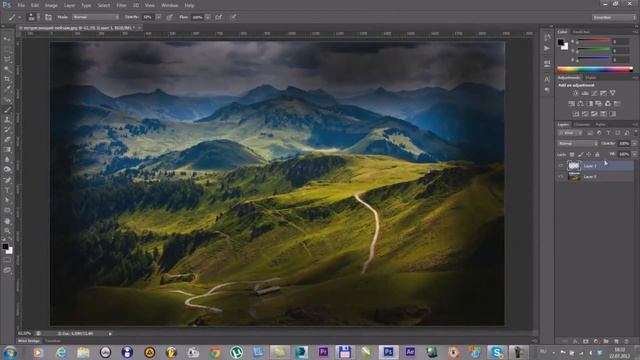
Task: Select the Hand tool
Action: point(7,221)
